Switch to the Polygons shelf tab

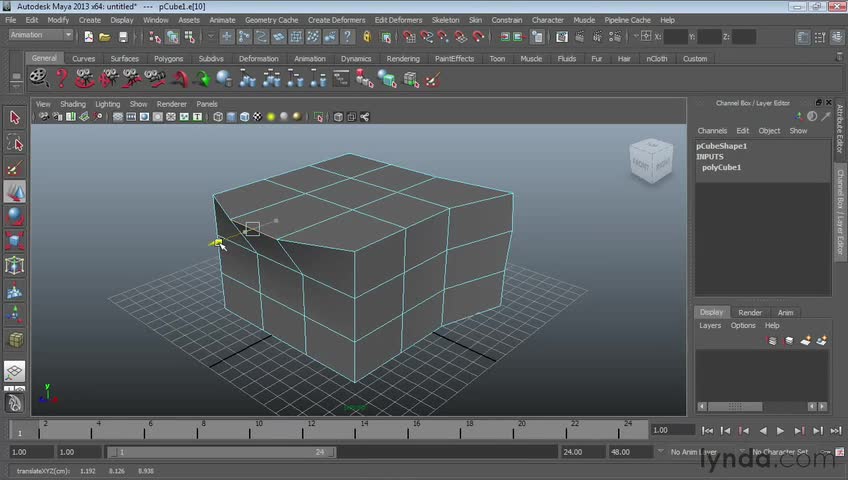168,59
